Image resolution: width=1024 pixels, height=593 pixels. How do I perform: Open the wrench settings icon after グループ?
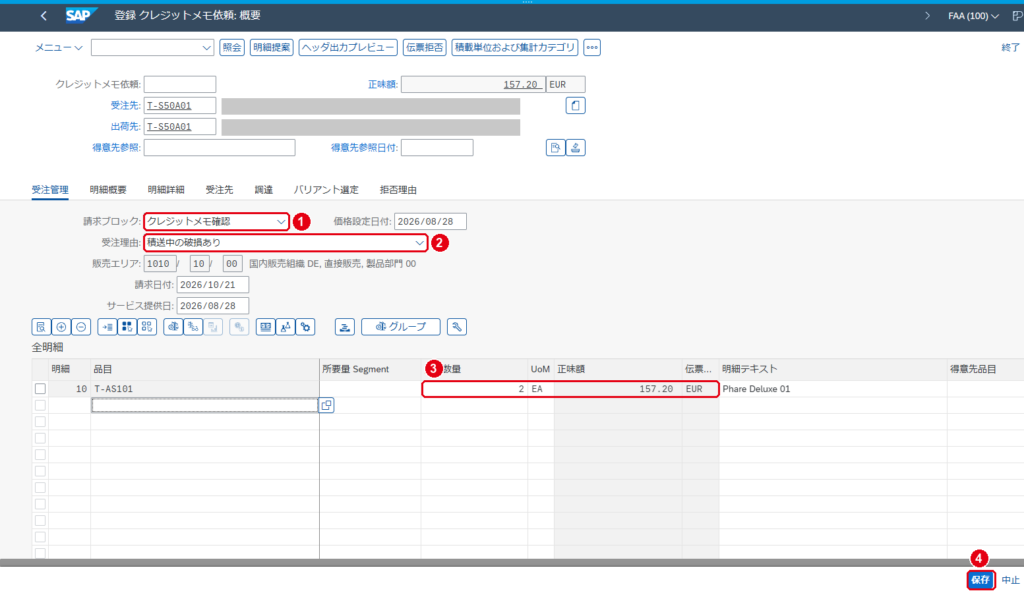click(456, 327)
